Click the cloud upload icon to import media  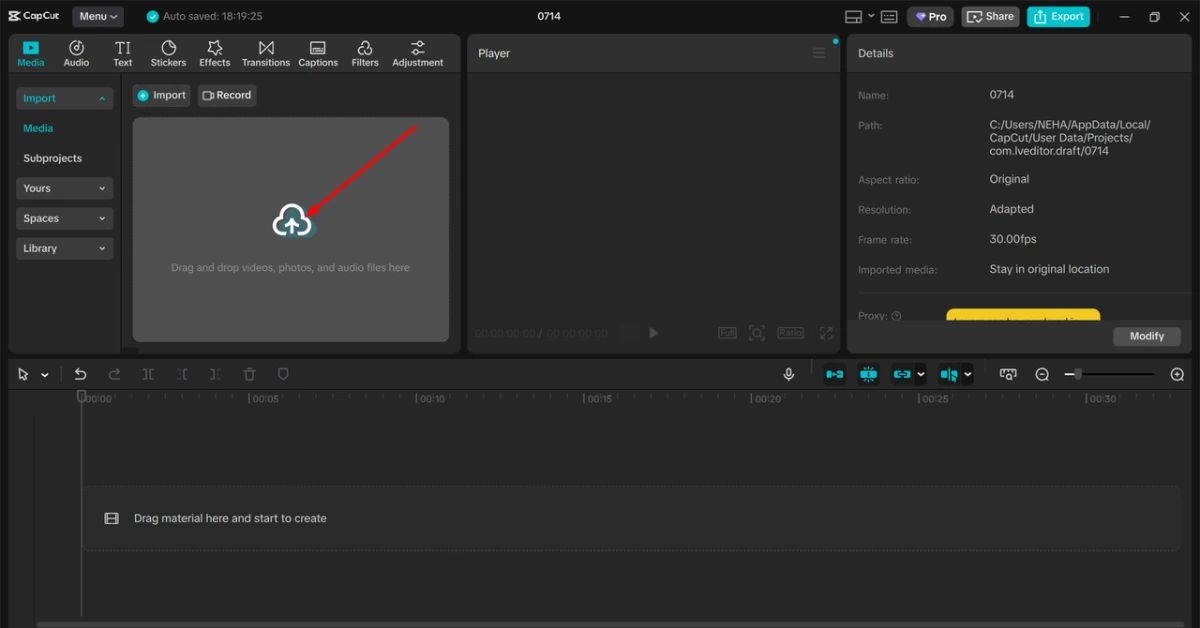(291, 221)
